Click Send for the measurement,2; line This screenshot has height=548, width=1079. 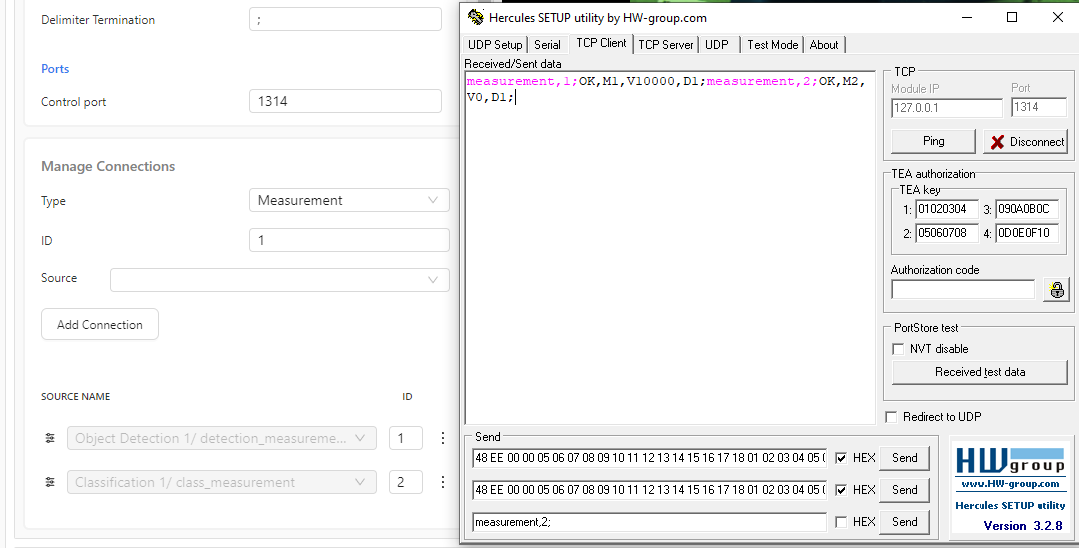pyautogui.click(x=904, y=522)
